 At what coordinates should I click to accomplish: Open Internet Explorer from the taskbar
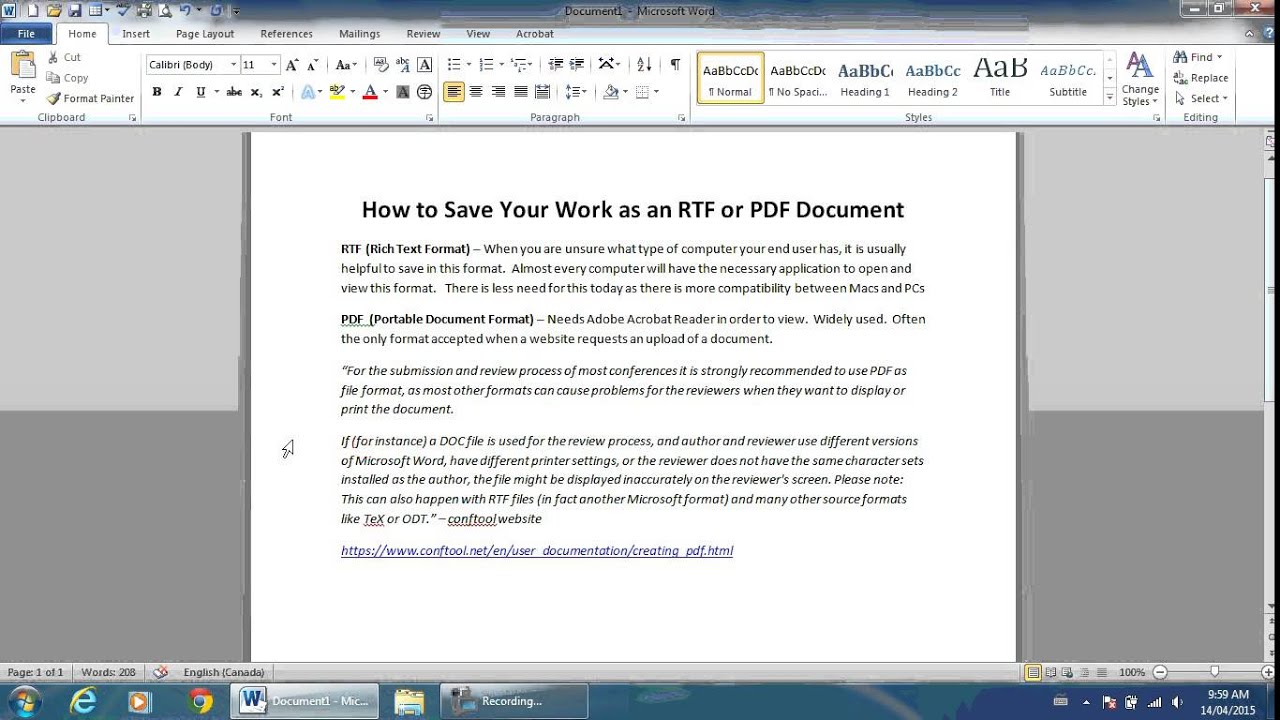click(x=82, y=701)
